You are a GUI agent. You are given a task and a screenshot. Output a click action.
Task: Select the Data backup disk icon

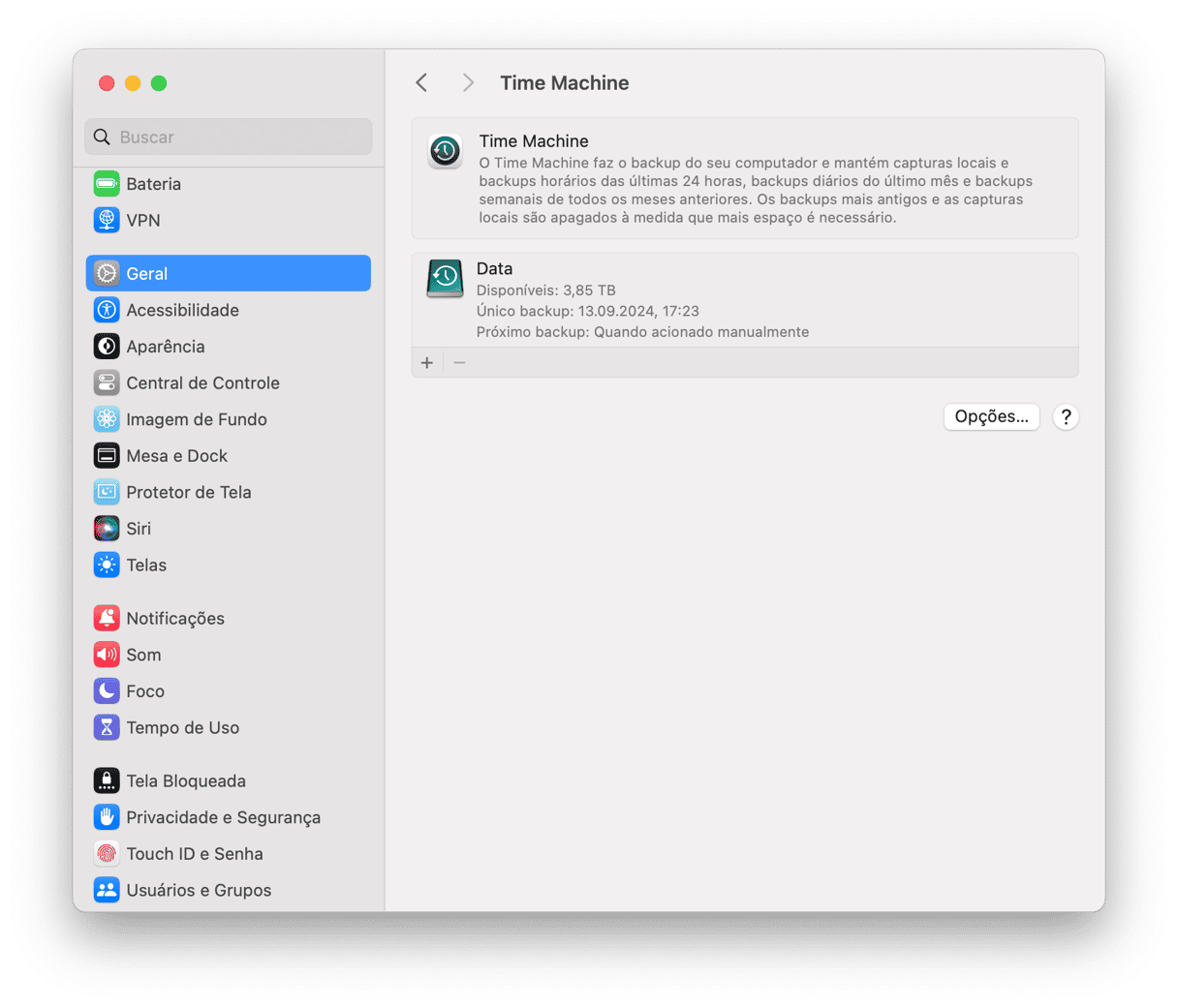click(x=445, y=279)
